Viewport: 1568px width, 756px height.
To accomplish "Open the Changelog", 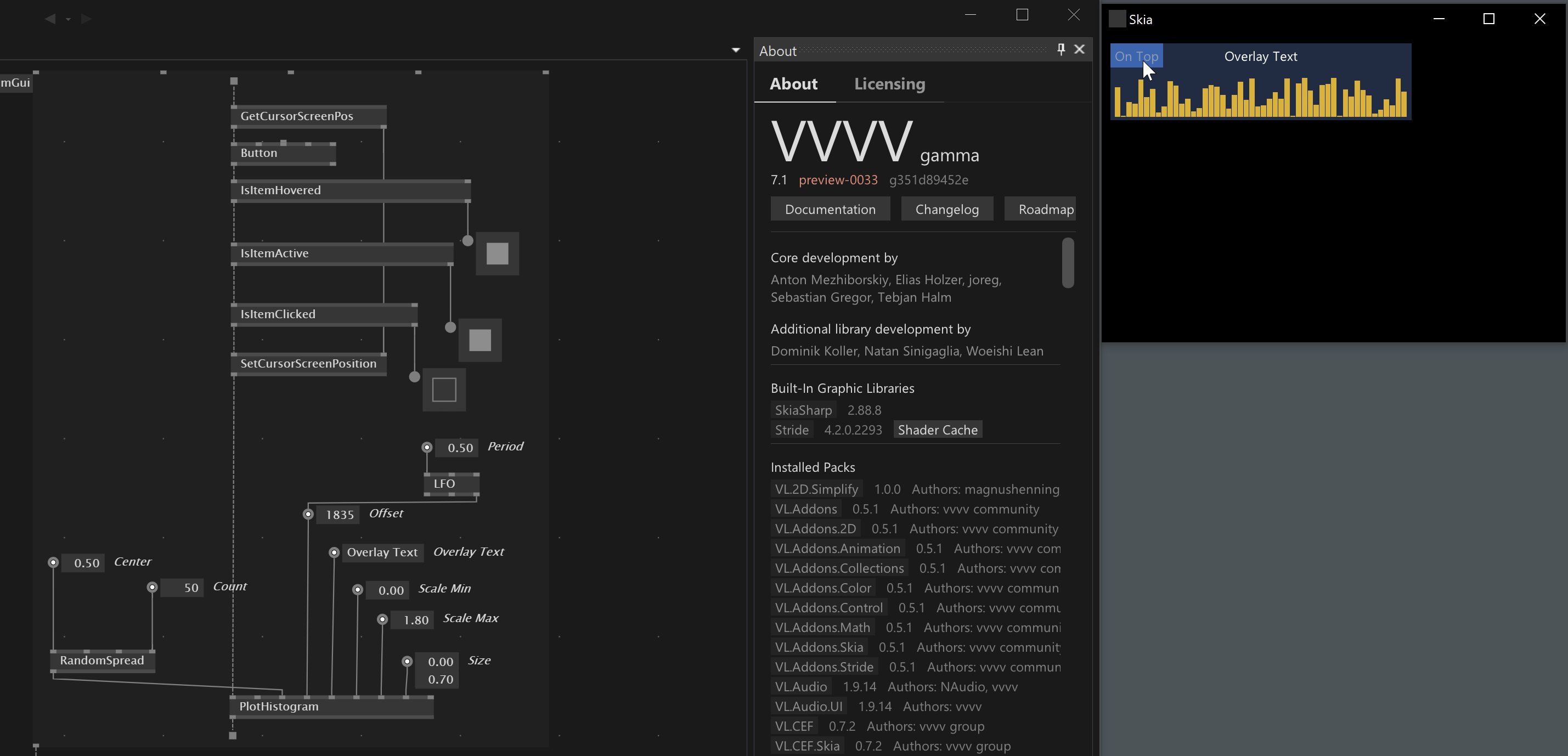I will point(946,210).
